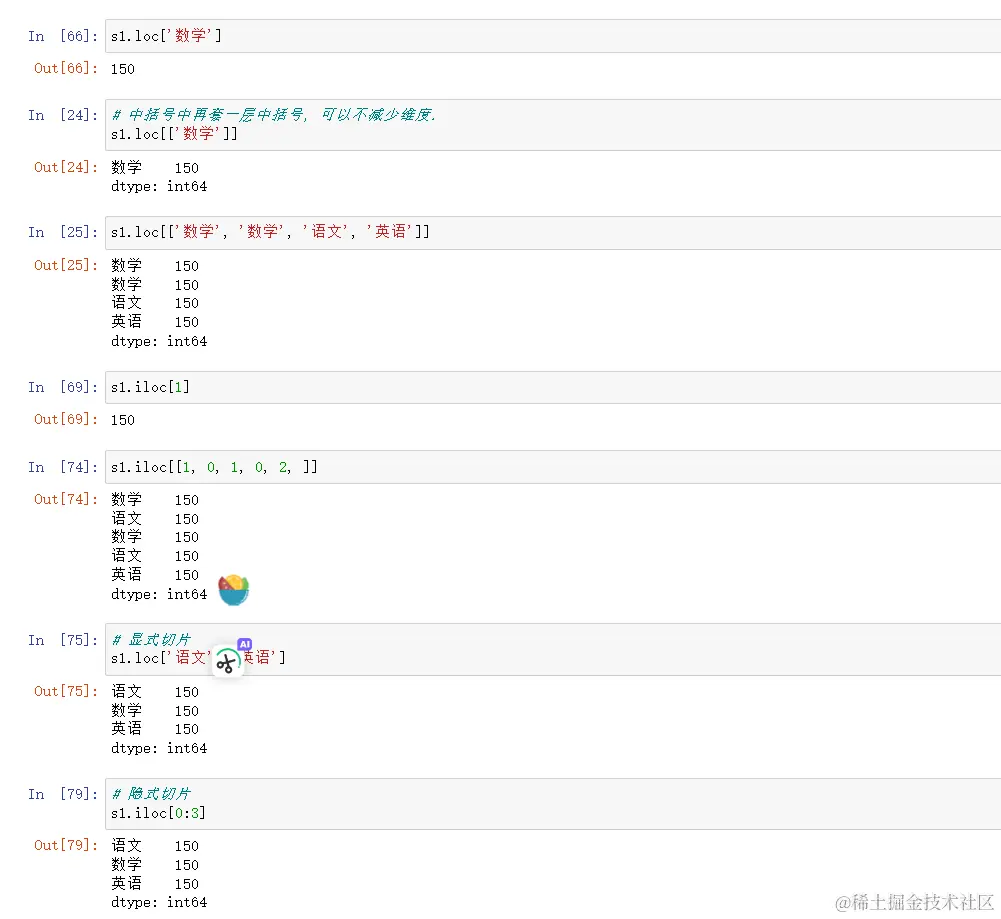The width and height of the screenshot is (1001, 919).
Task: Select the In [66] prompt
Action: coord(63,36)
